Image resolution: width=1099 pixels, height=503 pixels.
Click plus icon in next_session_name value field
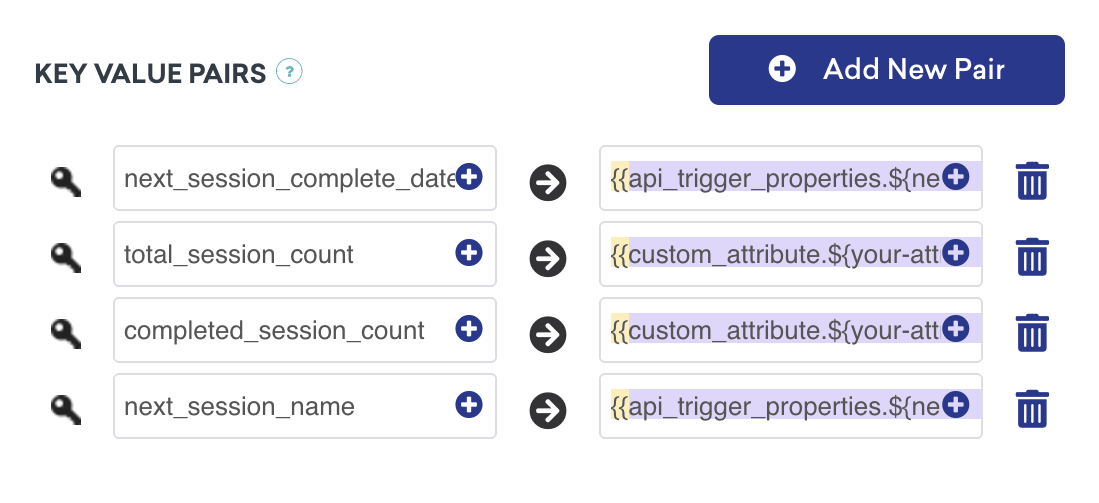click(x=955, y=404)
